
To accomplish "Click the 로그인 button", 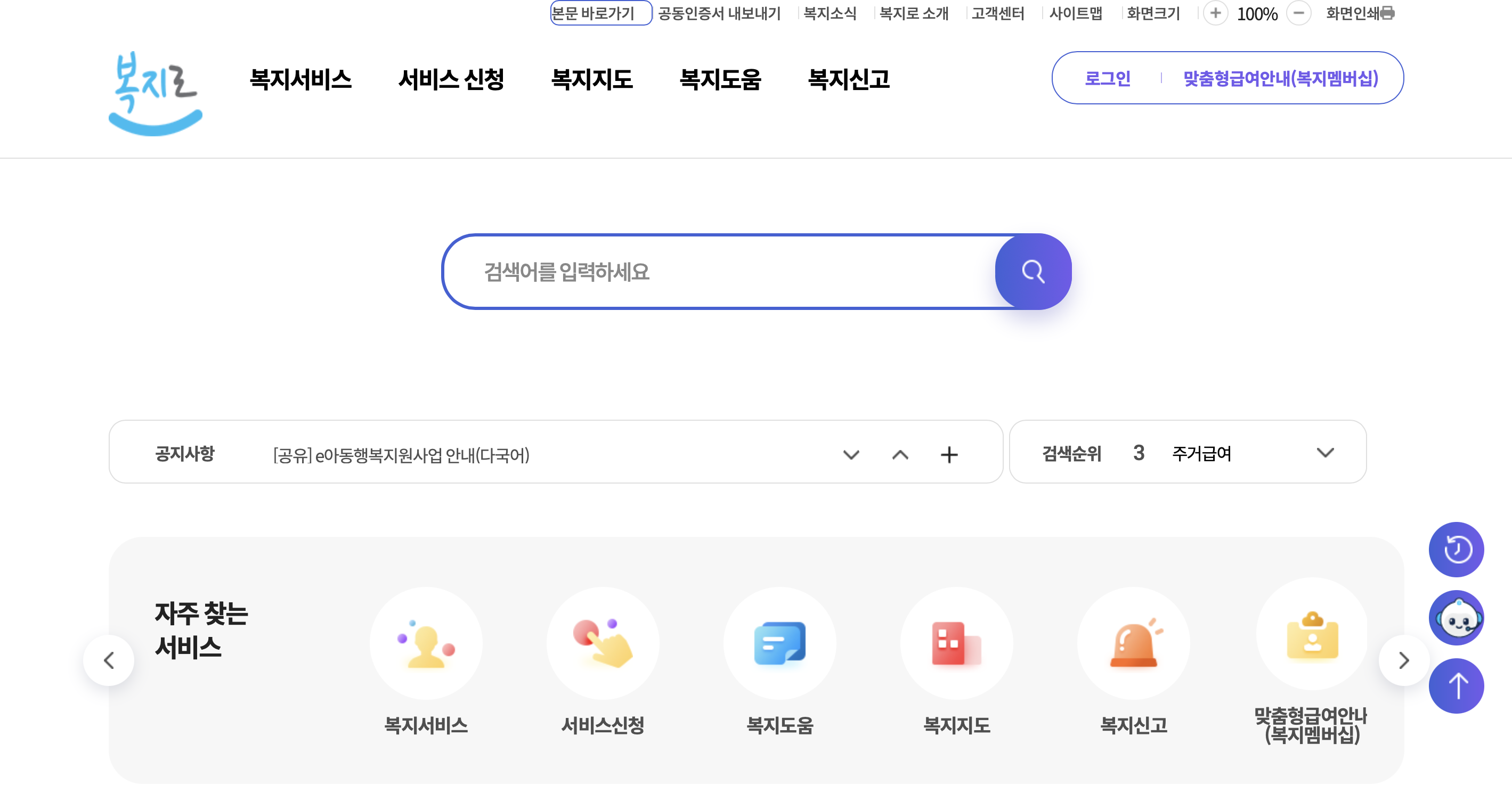I will (x=1107, y=78).
